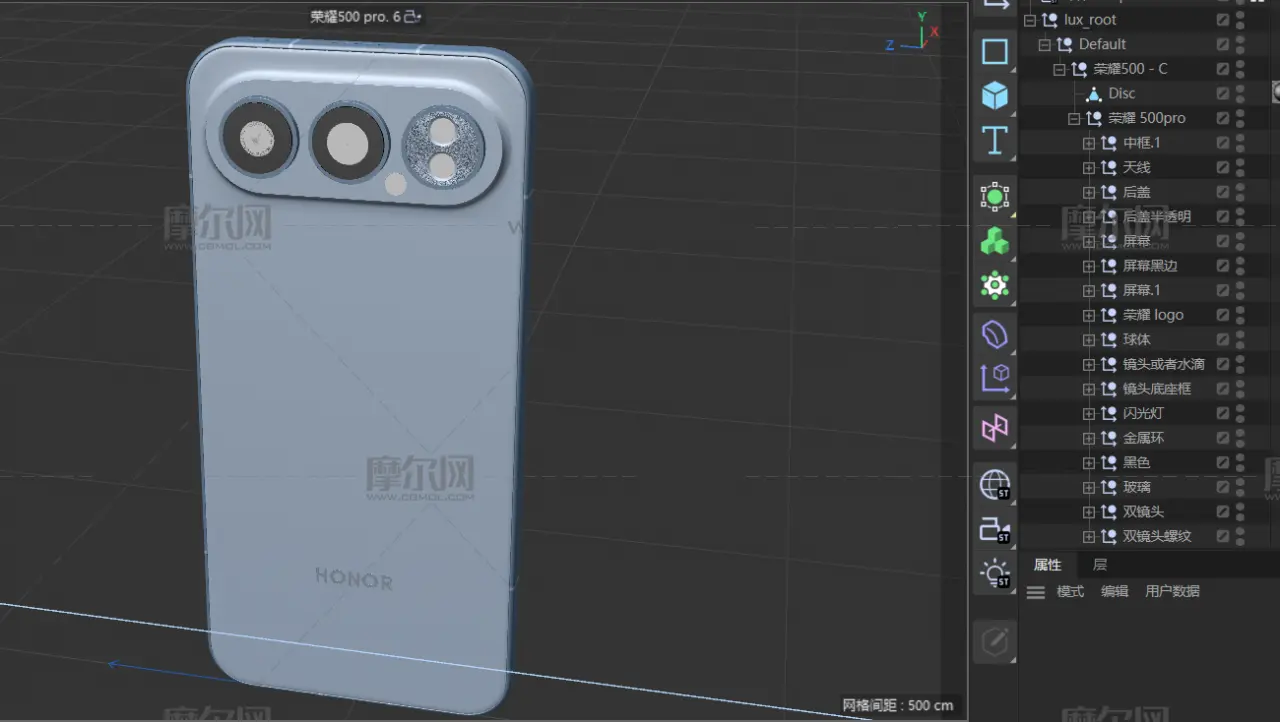The image size is (1280, 722).
Task: Open the 用户数据 menu
Action: [1172, 591]
